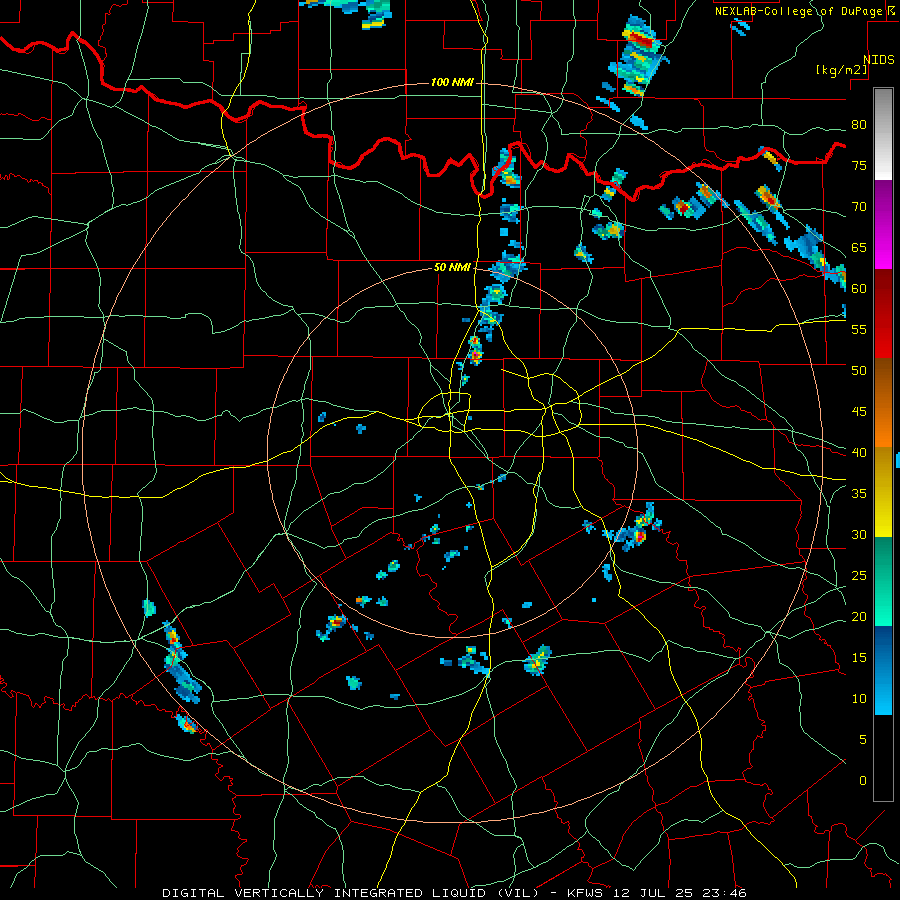The width and height of the screenshot is (900, 900).
Task: Click the 55 value on color scale
Action: click(859, 329)
